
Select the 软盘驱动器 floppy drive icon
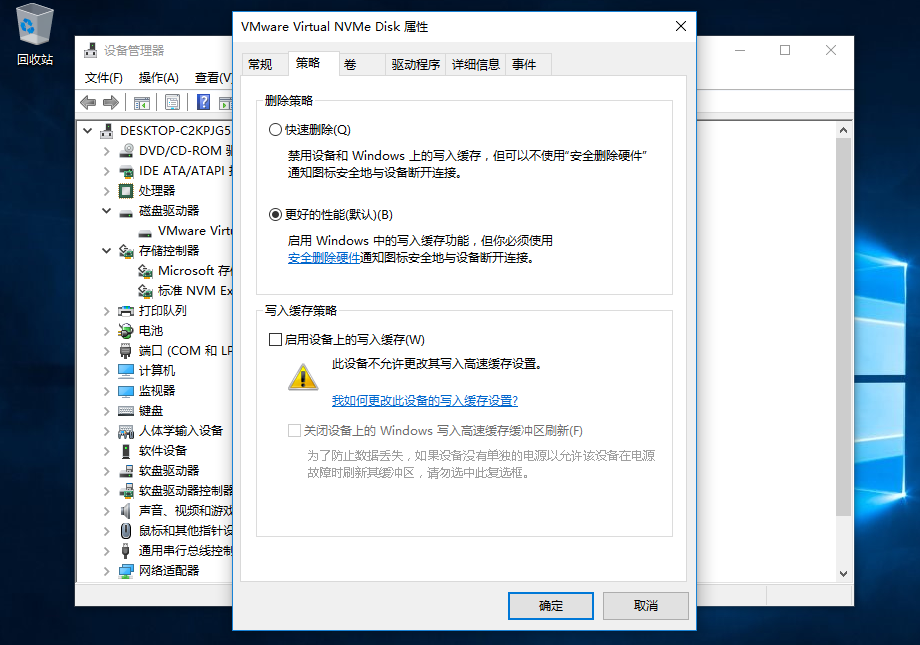tap(126, 471)
